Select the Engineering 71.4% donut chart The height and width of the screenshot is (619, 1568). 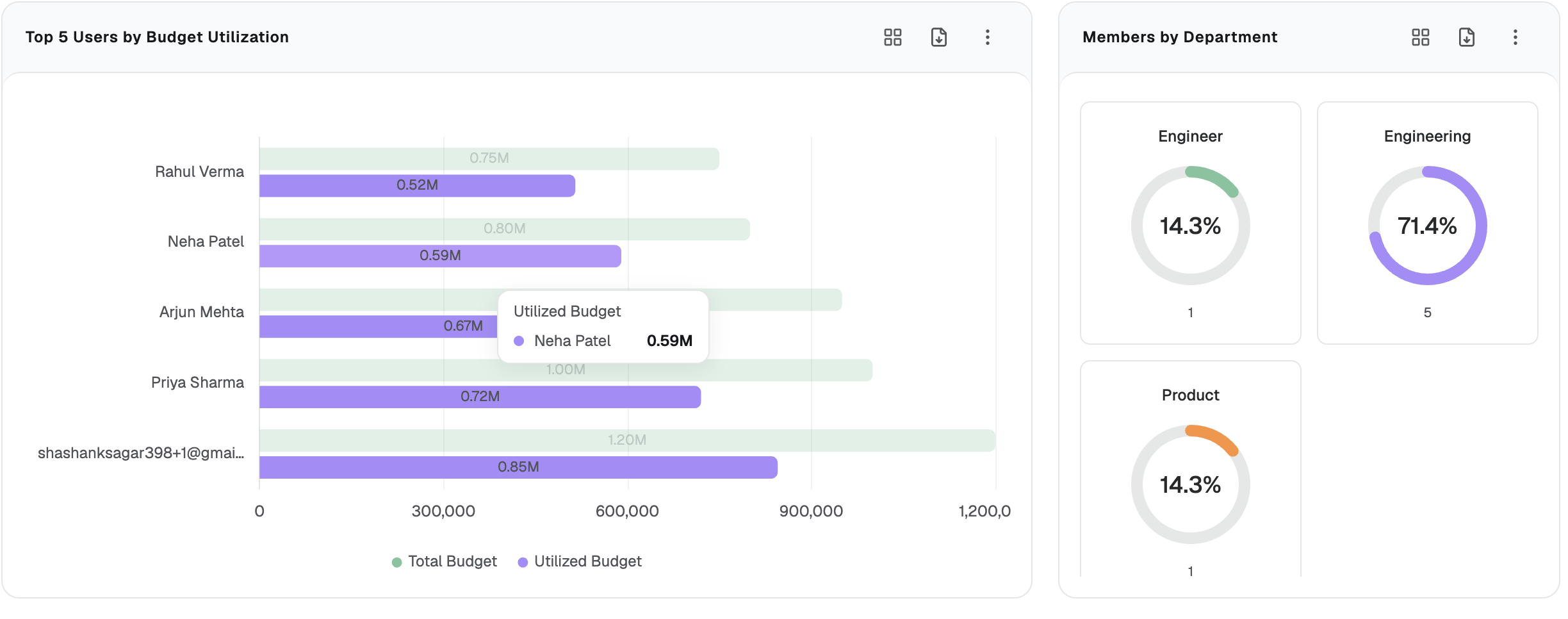click(1427, 226)
